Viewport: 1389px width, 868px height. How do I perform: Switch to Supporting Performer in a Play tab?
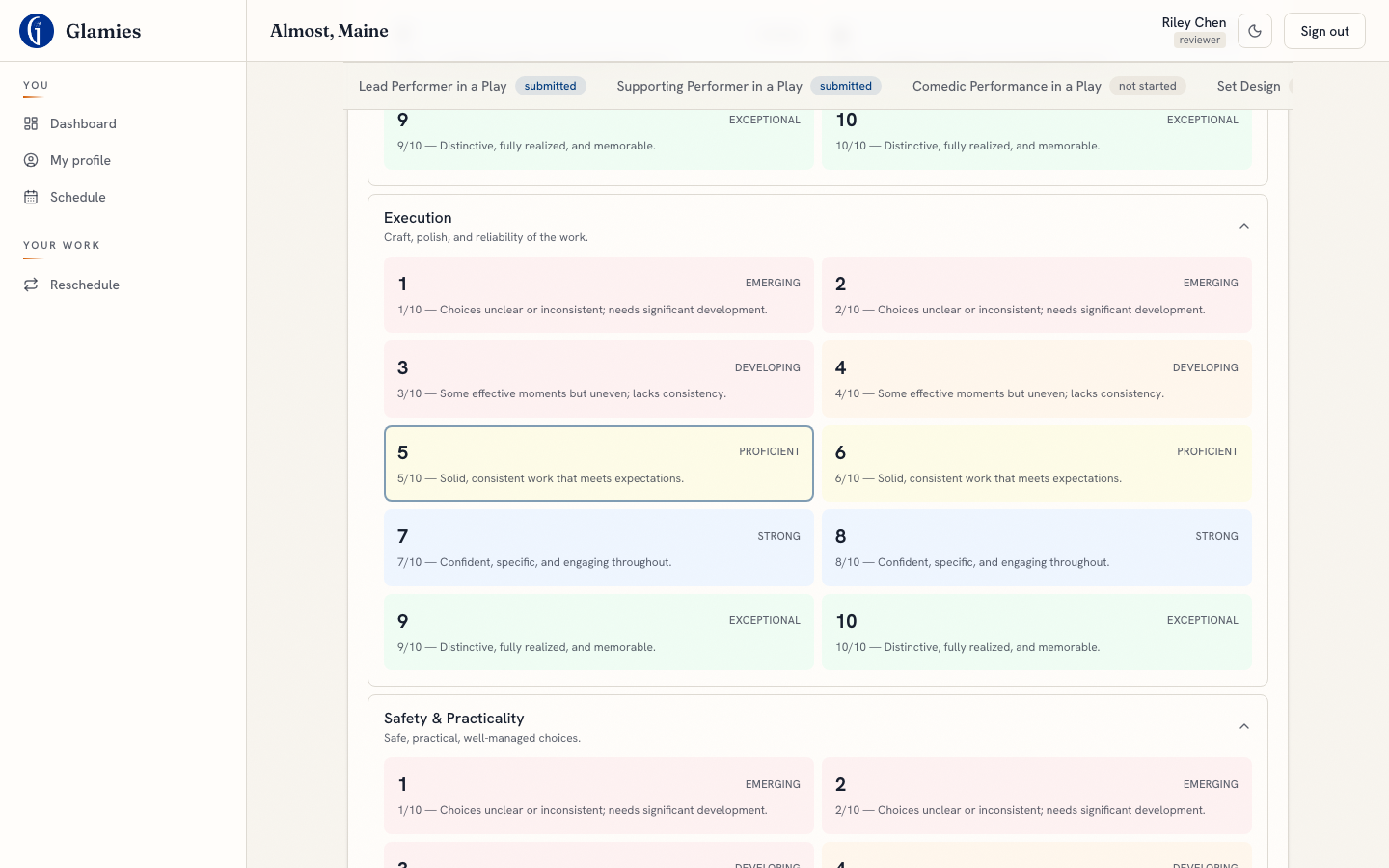click(x=749, y=86)
